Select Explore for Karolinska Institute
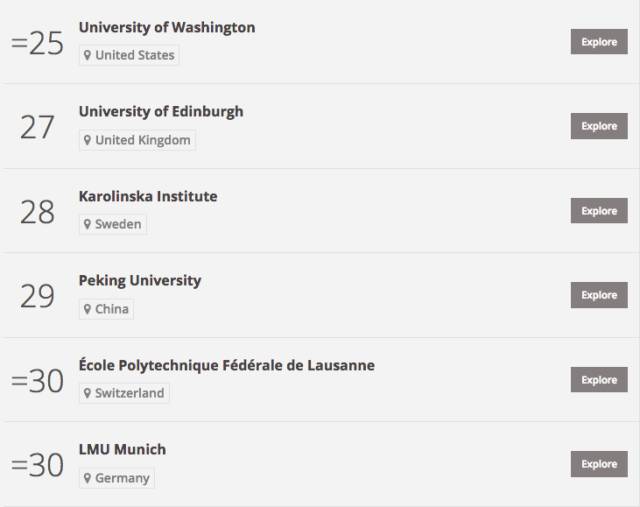Image resolution: width=640 pixels, height=507 pixels. coord(599,211)
